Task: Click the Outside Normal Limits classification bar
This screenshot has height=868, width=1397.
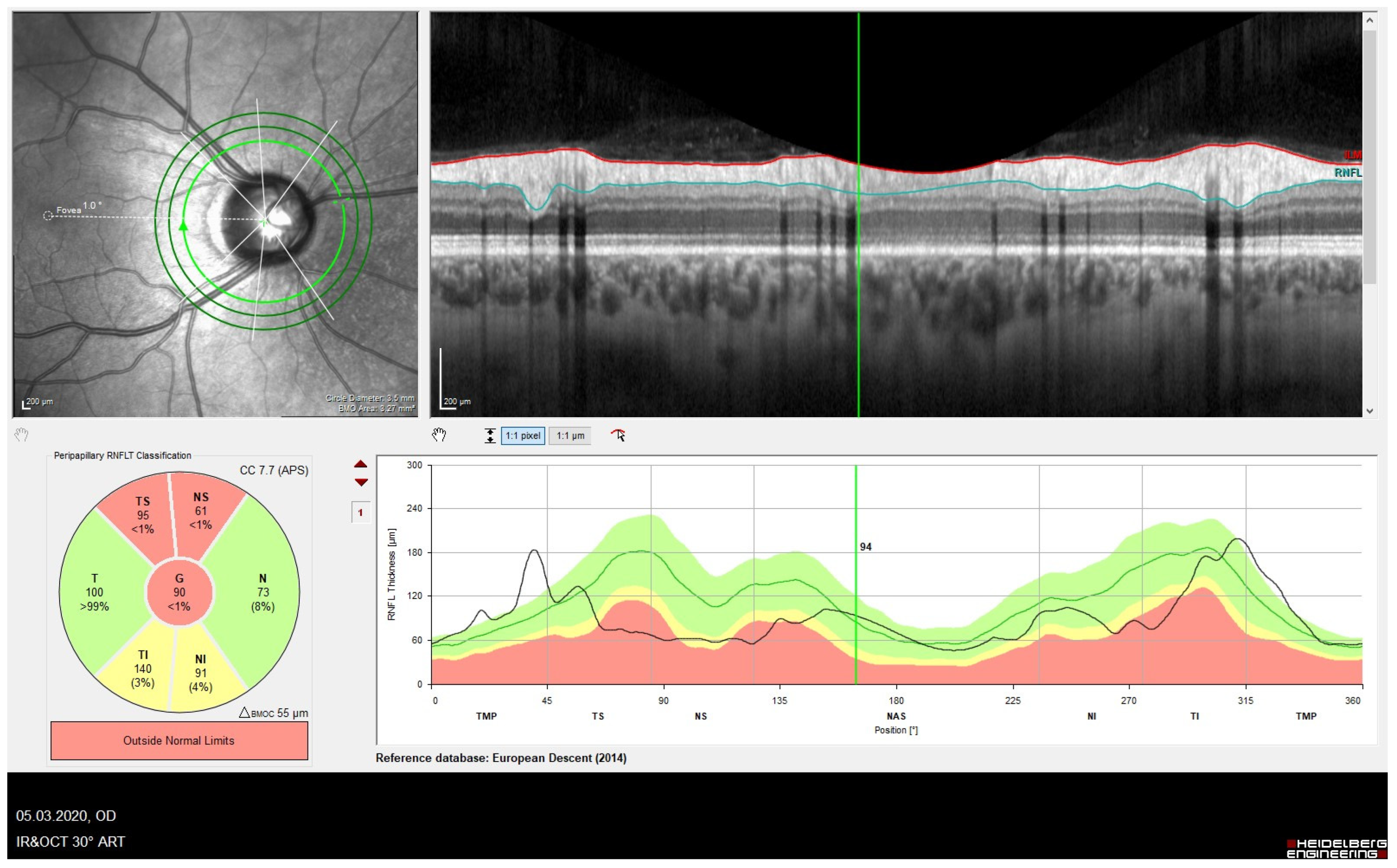Action: [179, 741]
